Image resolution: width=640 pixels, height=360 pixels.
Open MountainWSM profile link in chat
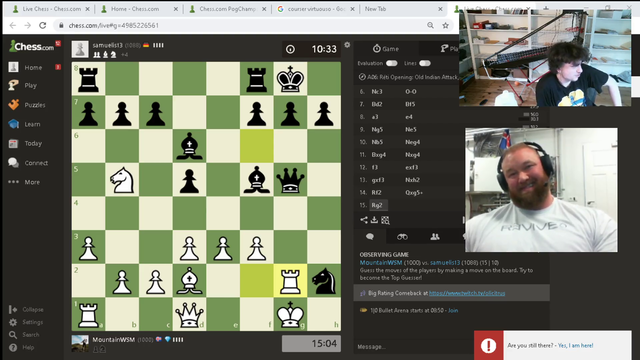coord(381,262)
